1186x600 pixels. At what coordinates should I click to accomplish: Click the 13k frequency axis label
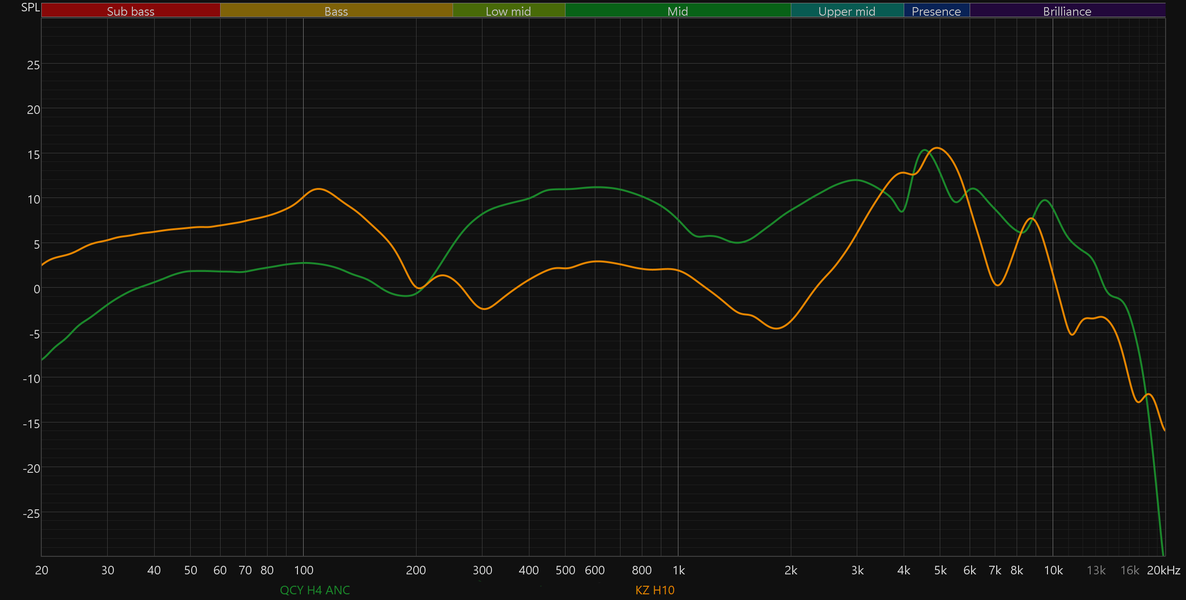pyautogui.click(x=1096, y=570)
